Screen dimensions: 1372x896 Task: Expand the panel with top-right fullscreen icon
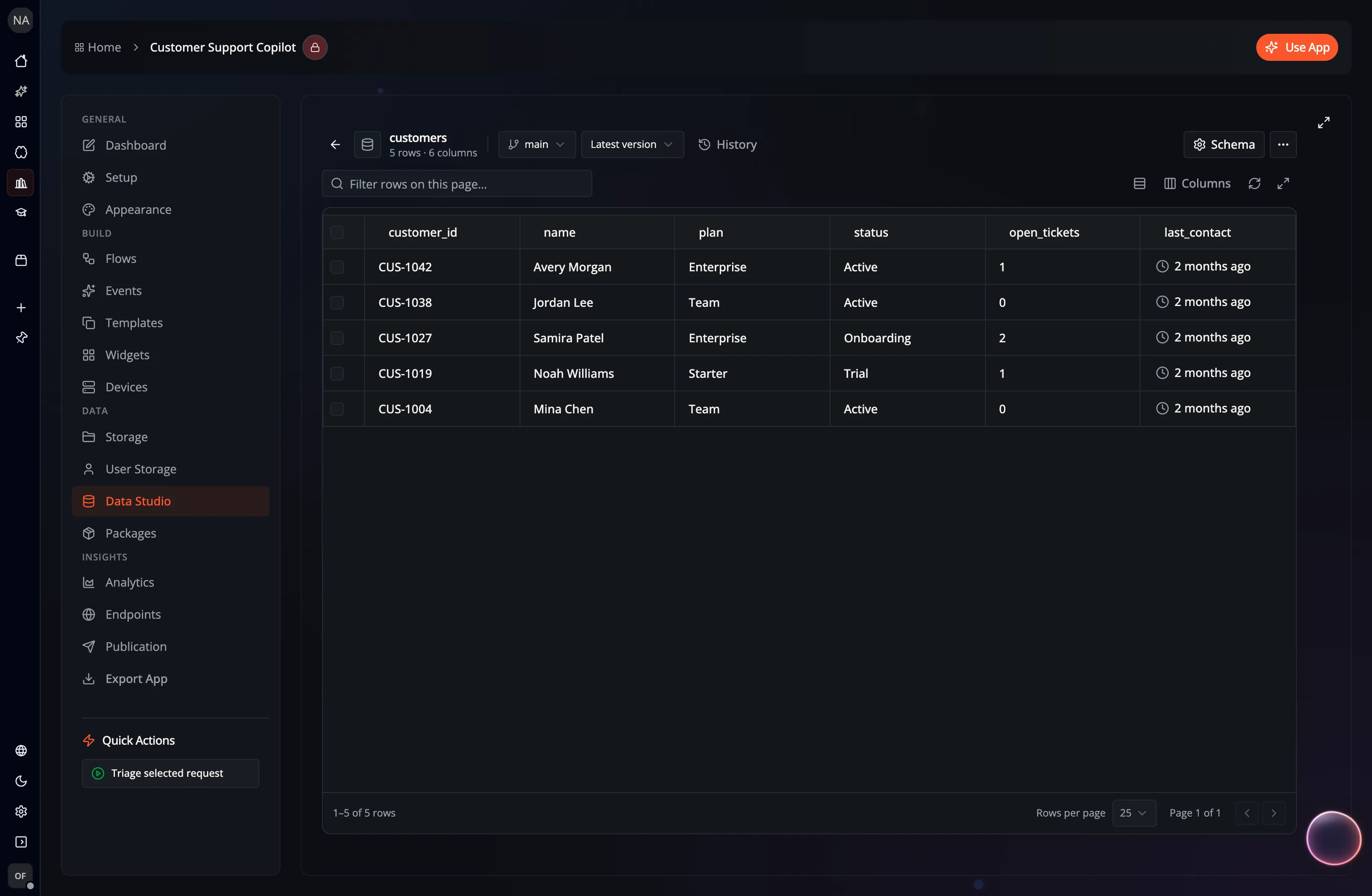(x=1323, y=122)
